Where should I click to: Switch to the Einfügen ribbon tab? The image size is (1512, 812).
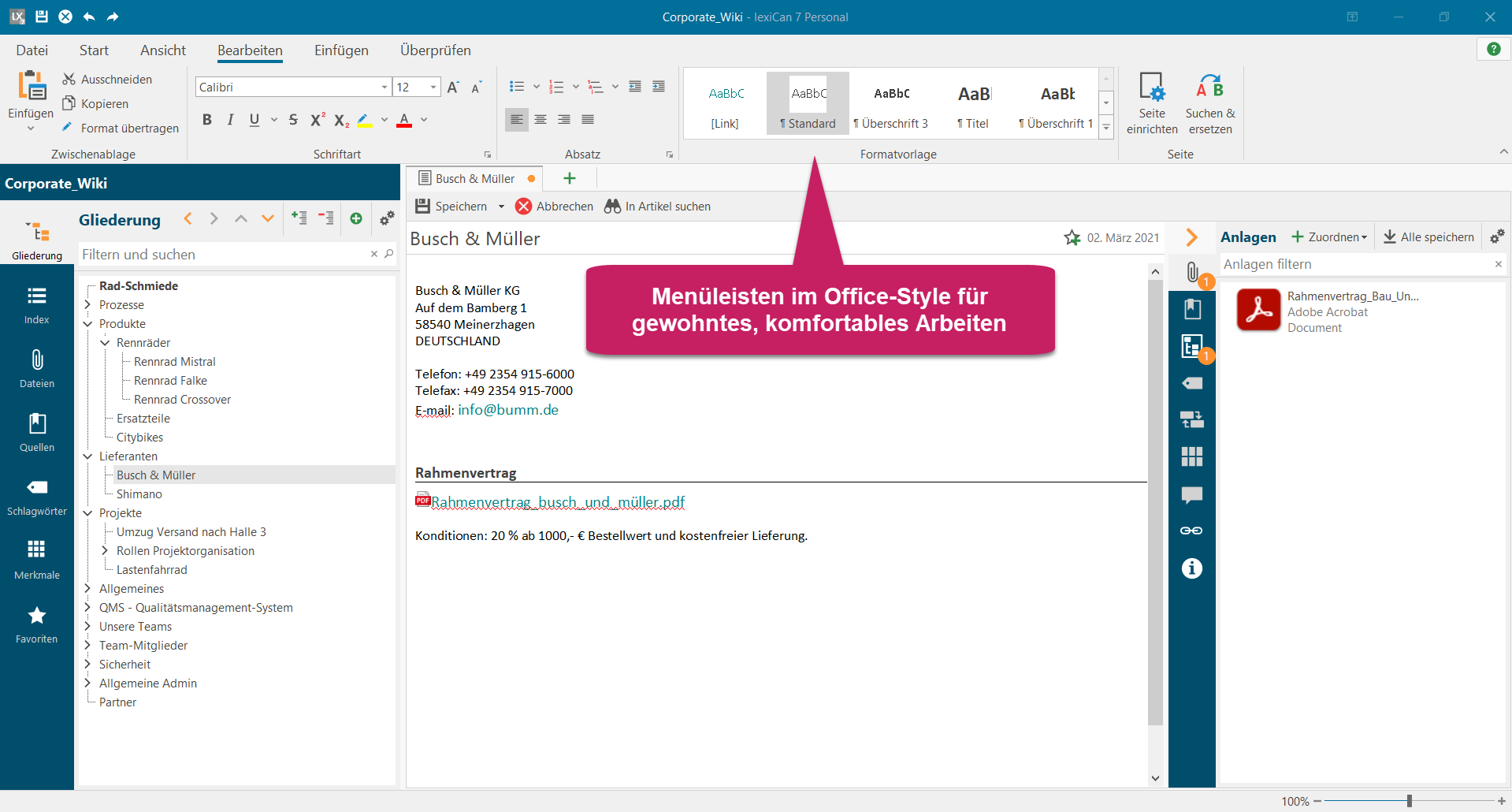pos(341,50)
